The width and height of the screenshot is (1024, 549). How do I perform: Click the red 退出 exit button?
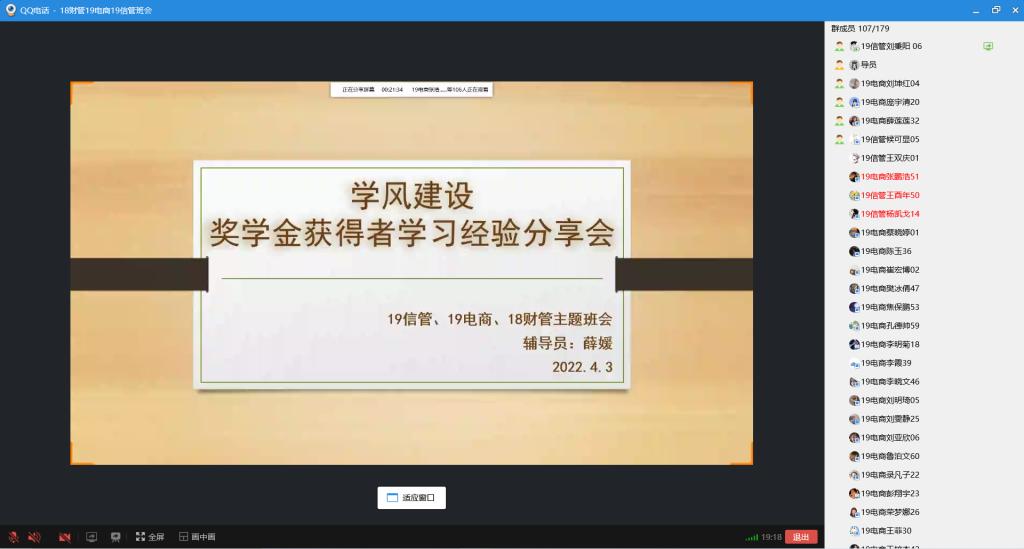click(801, 537)
